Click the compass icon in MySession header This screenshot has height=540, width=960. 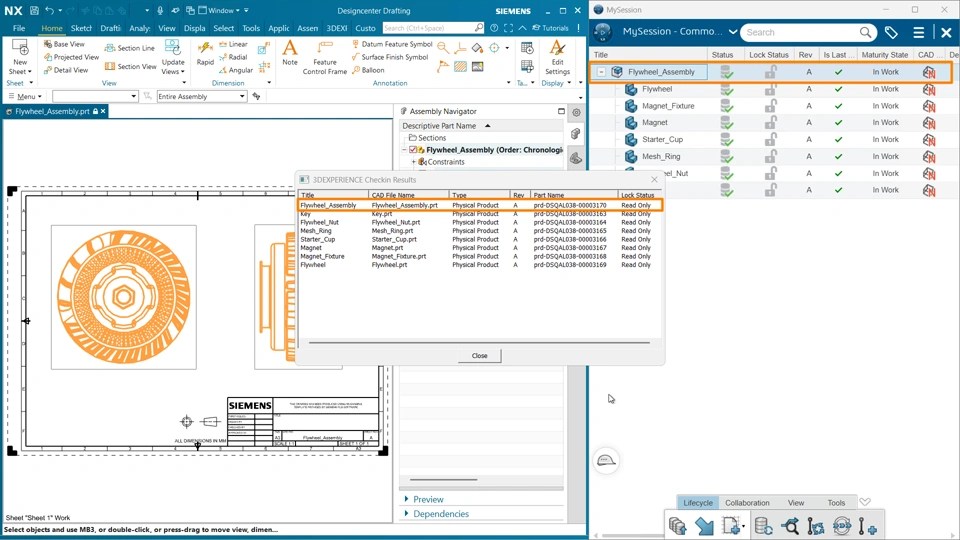click(602, 32)
